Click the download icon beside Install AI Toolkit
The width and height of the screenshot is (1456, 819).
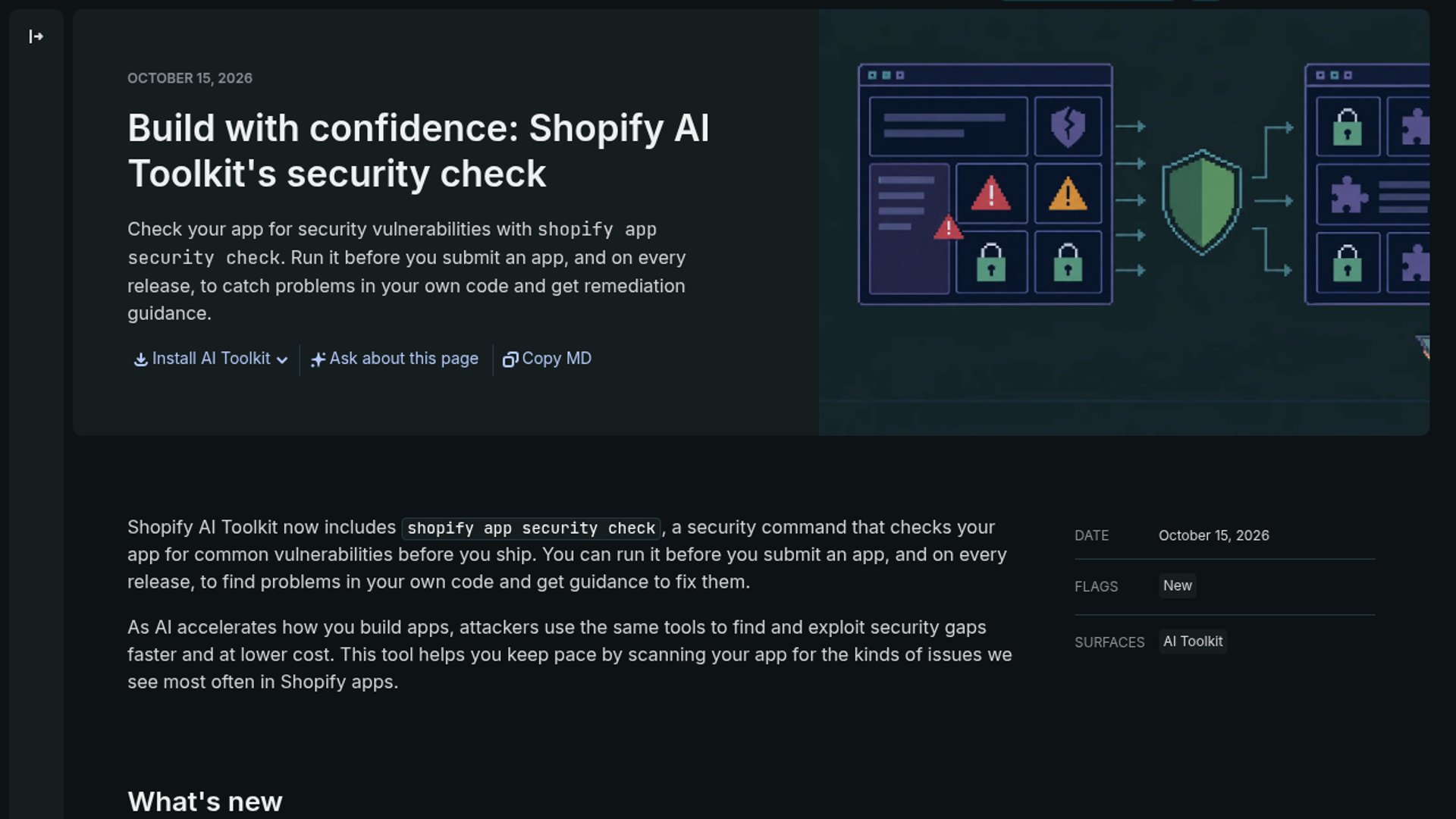(140, 359)
